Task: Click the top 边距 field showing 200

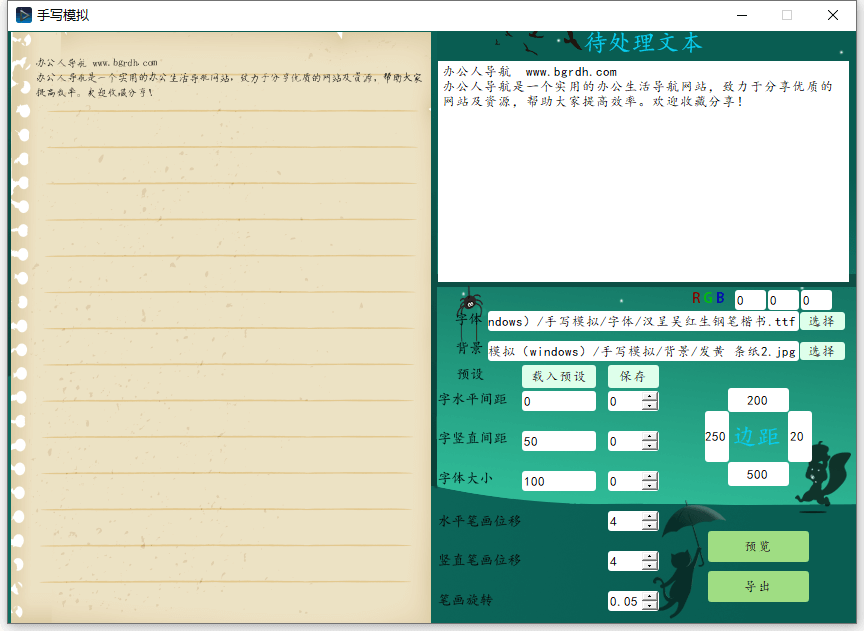Action: pos(757,400)
